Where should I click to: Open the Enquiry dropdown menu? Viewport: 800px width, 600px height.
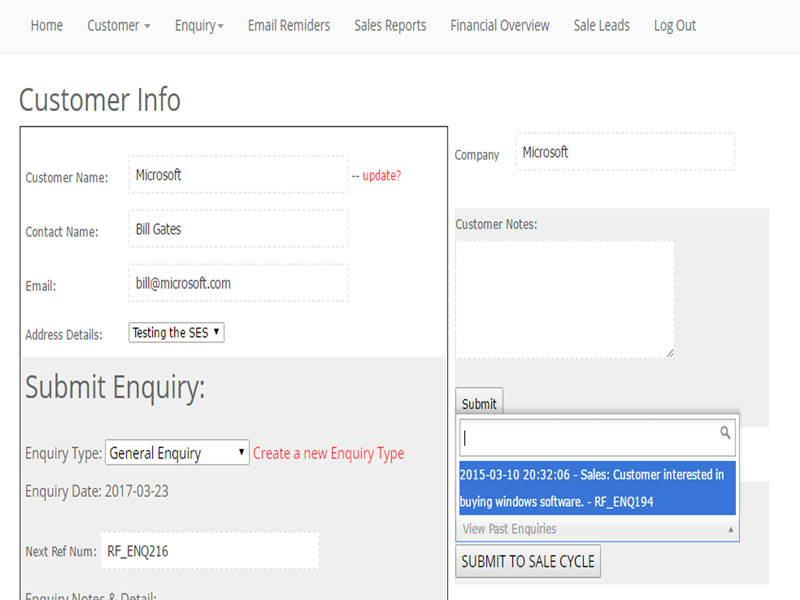(199, 26)
